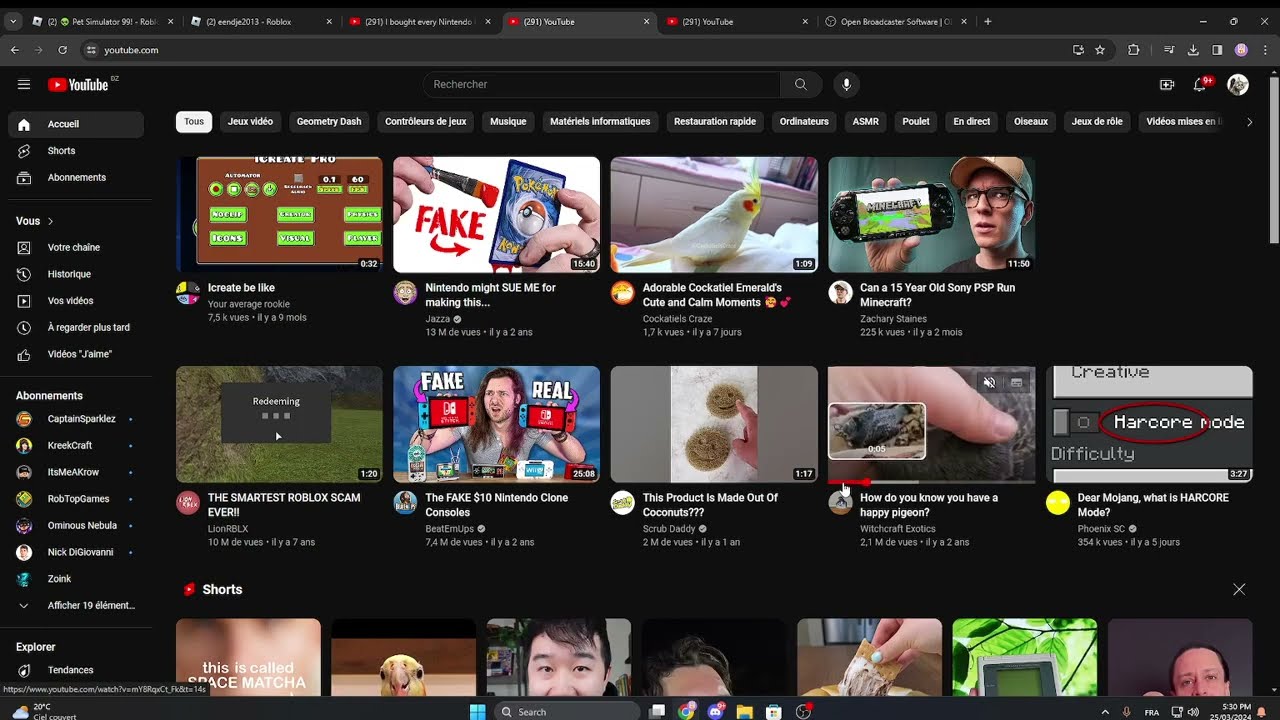Go to Accueil in sidebar
This screenshot has width=1280, height=720.
[76, 124]
